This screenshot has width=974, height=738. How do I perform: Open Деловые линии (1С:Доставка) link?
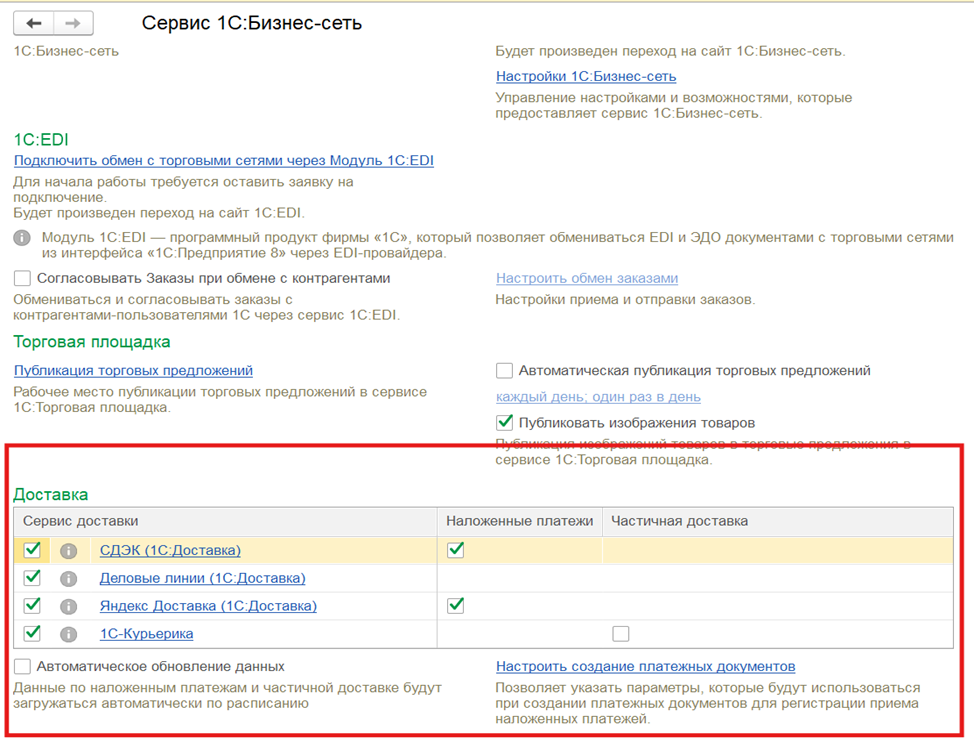point(203,578)
